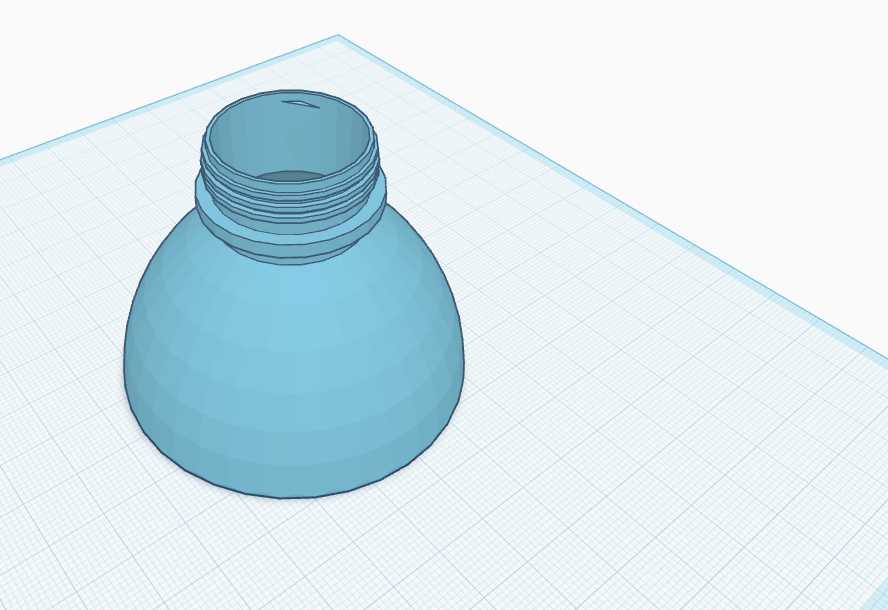Click the far corner of the workplane
The height and width of the screenshot is (610, 888).
[x=338, y=36]
